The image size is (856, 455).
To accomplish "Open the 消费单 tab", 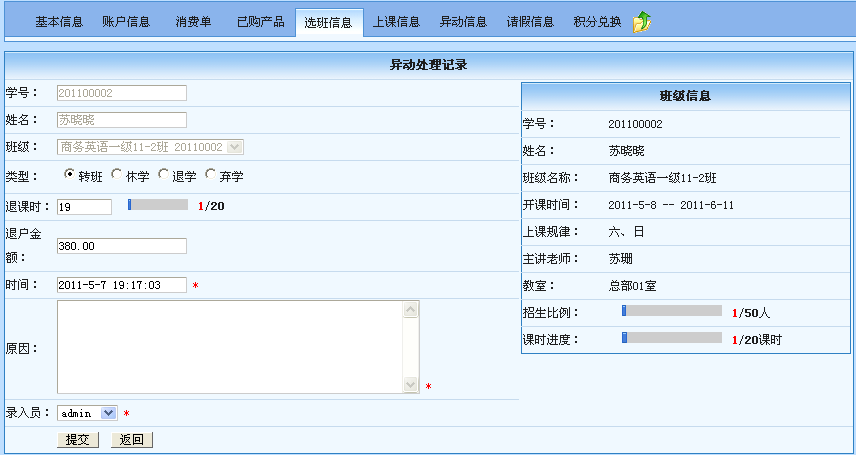I will (x=193, y=22).
